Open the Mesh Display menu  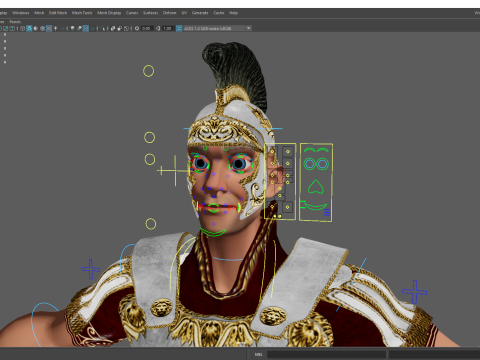click(x=109, y=13)
